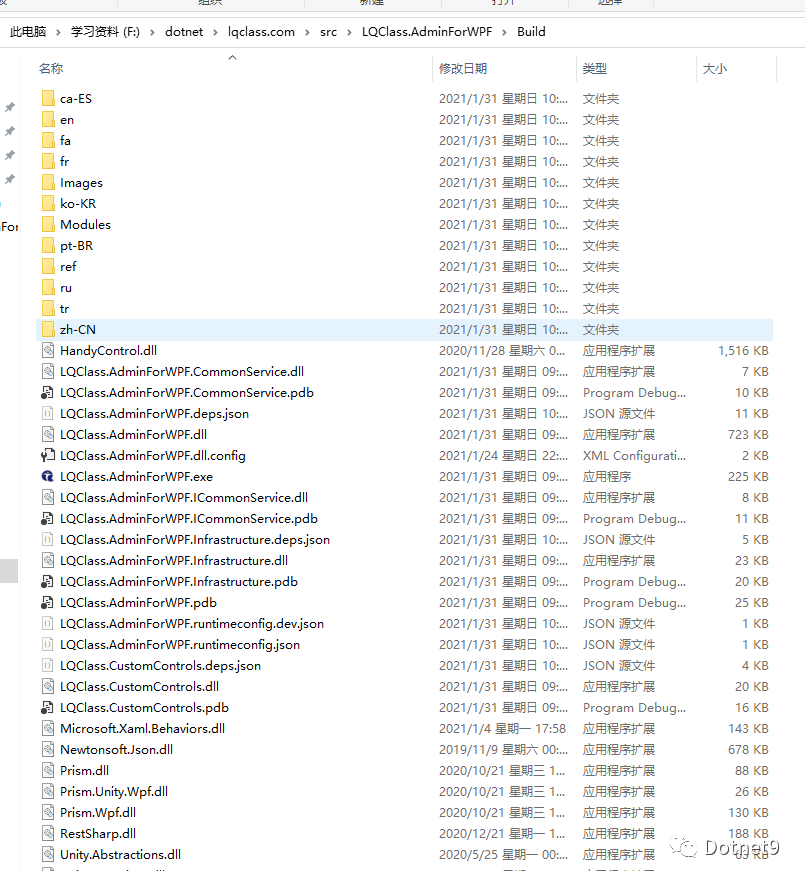Select the Images folder icon

(48, 183)
